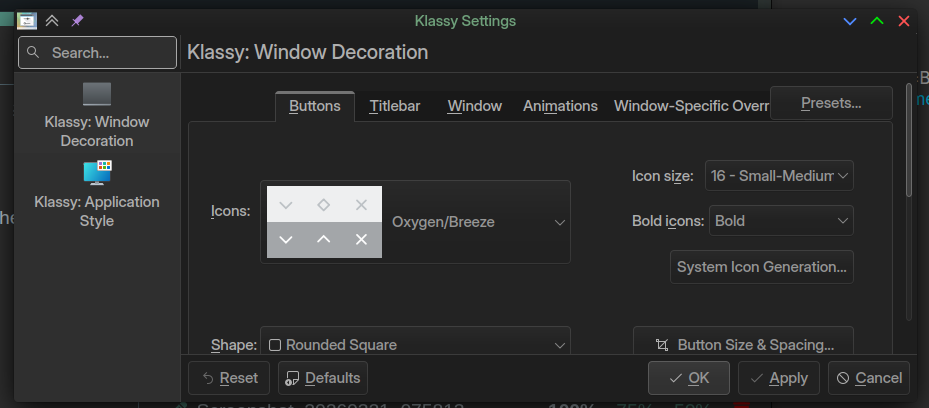
Task: Click the Defaults button
Action: tap(323, 378)
